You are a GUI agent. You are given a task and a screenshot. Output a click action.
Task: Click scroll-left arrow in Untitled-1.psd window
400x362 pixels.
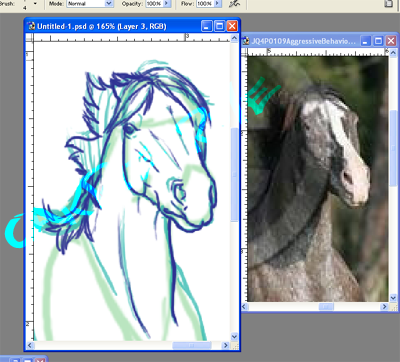coord(30,345)
